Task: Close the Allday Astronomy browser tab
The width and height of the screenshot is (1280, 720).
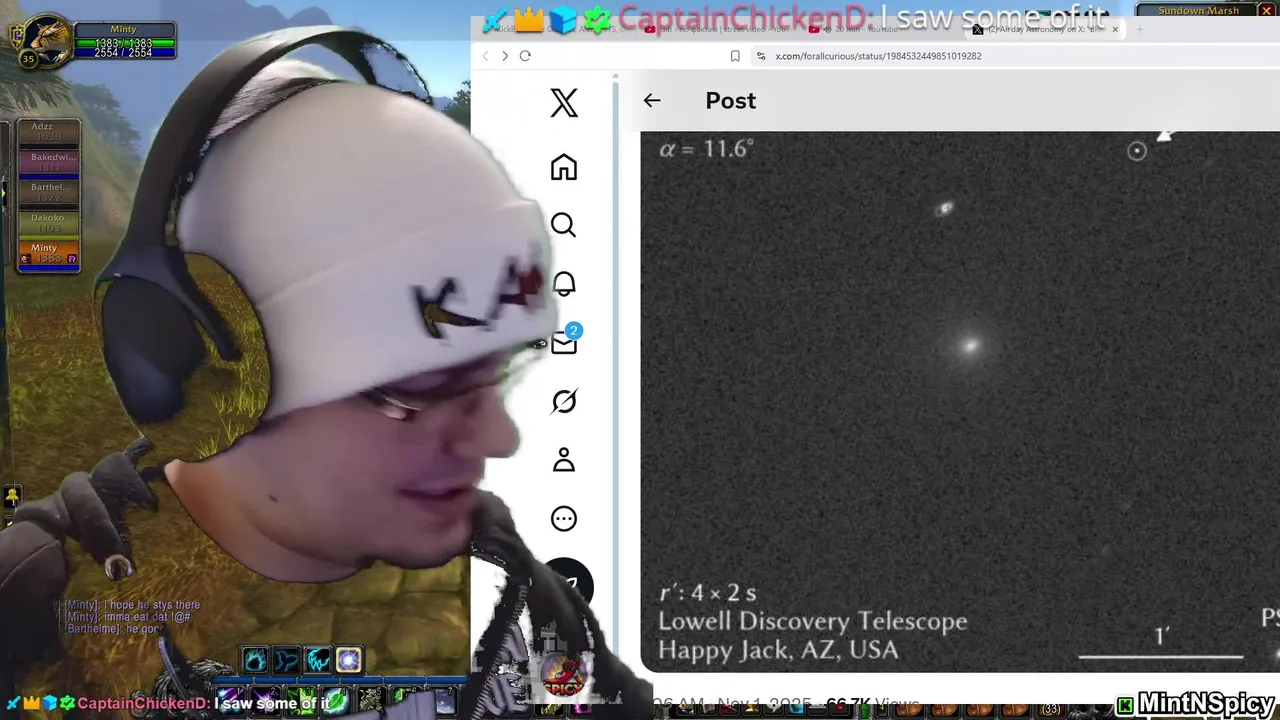Action: click(x=1115, y=29)
